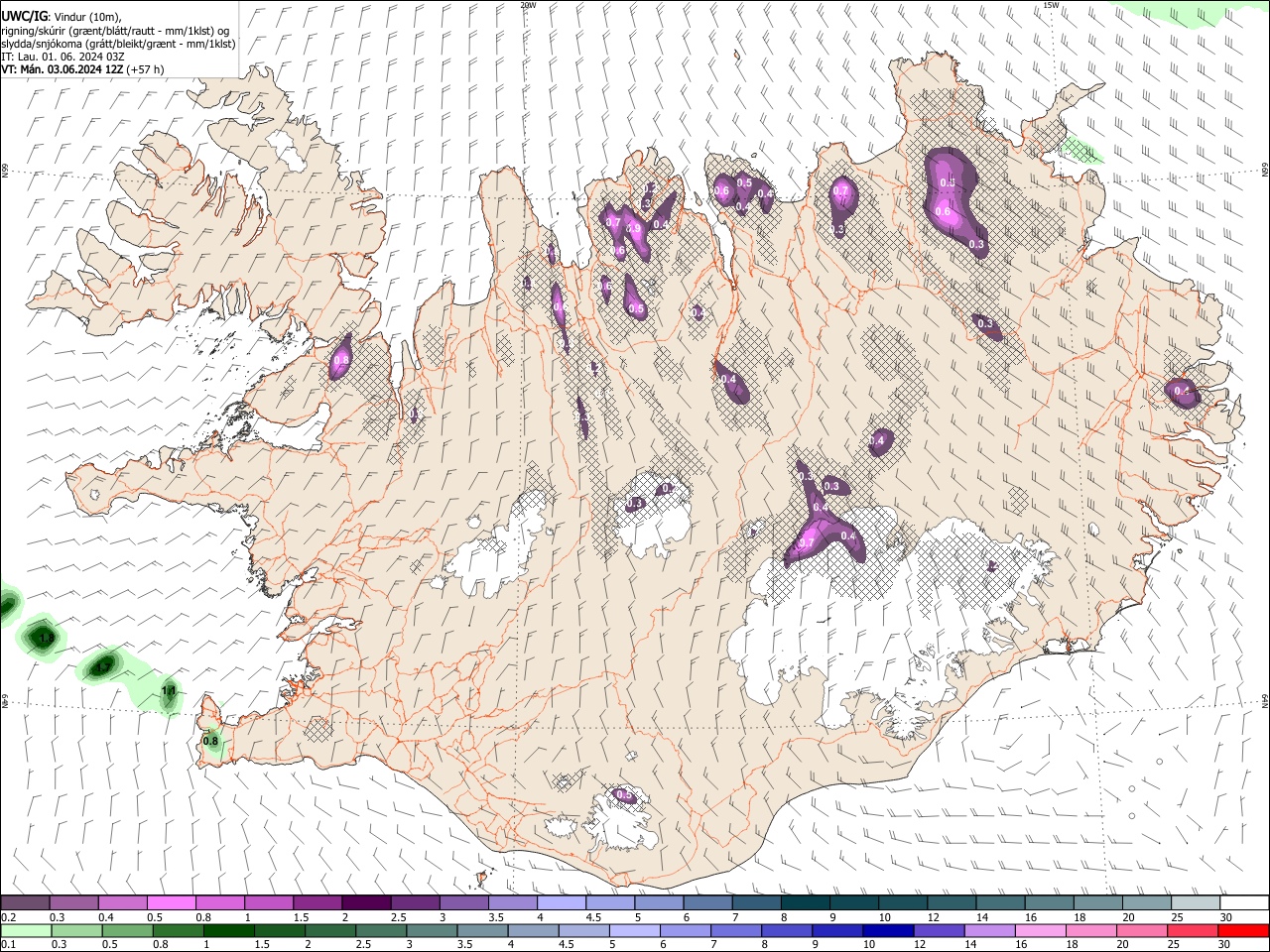
Task: Click the 20 rose-pink swatch in rain scale
Action: pos(1142,930)
